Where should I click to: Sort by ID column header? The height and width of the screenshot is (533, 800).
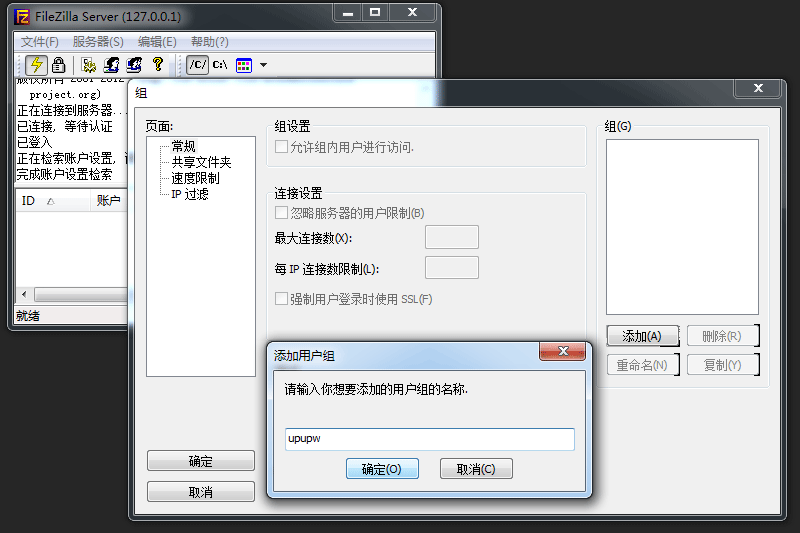(54, 200)
